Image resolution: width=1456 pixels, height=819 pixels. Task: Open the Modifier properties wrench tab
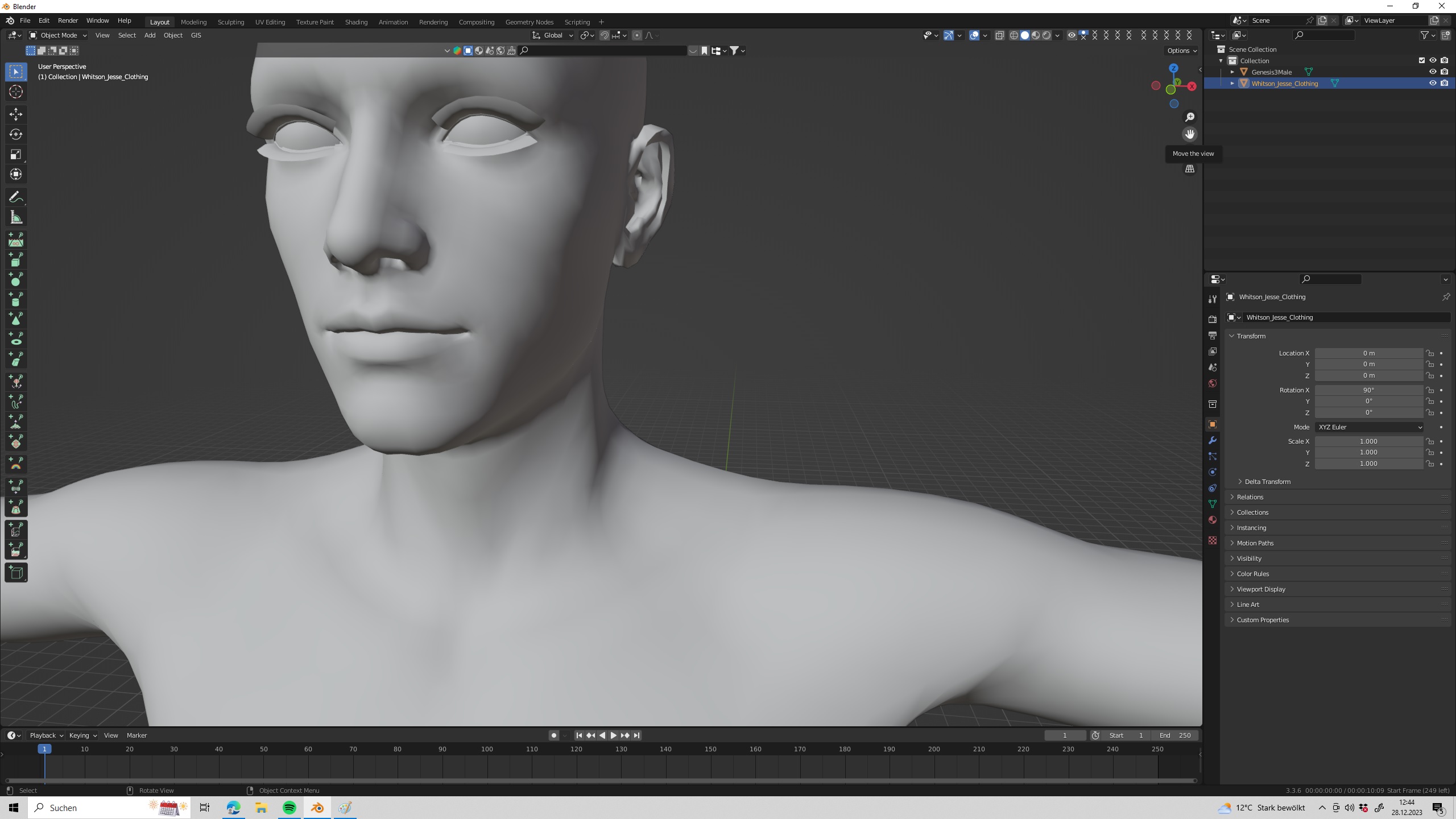coord(1213,440)
